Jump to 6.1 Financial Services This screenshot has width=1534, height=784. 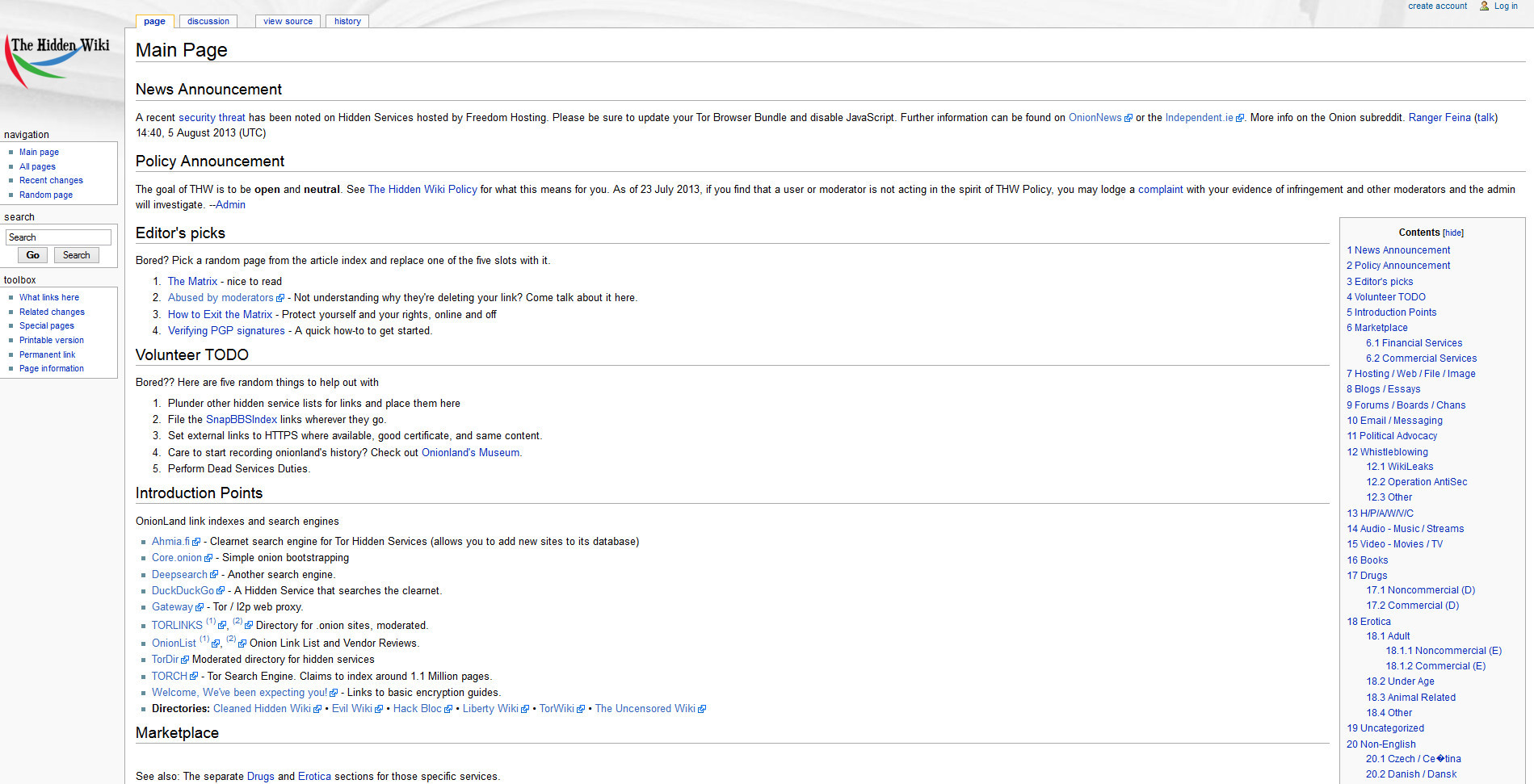(1414, 343)
